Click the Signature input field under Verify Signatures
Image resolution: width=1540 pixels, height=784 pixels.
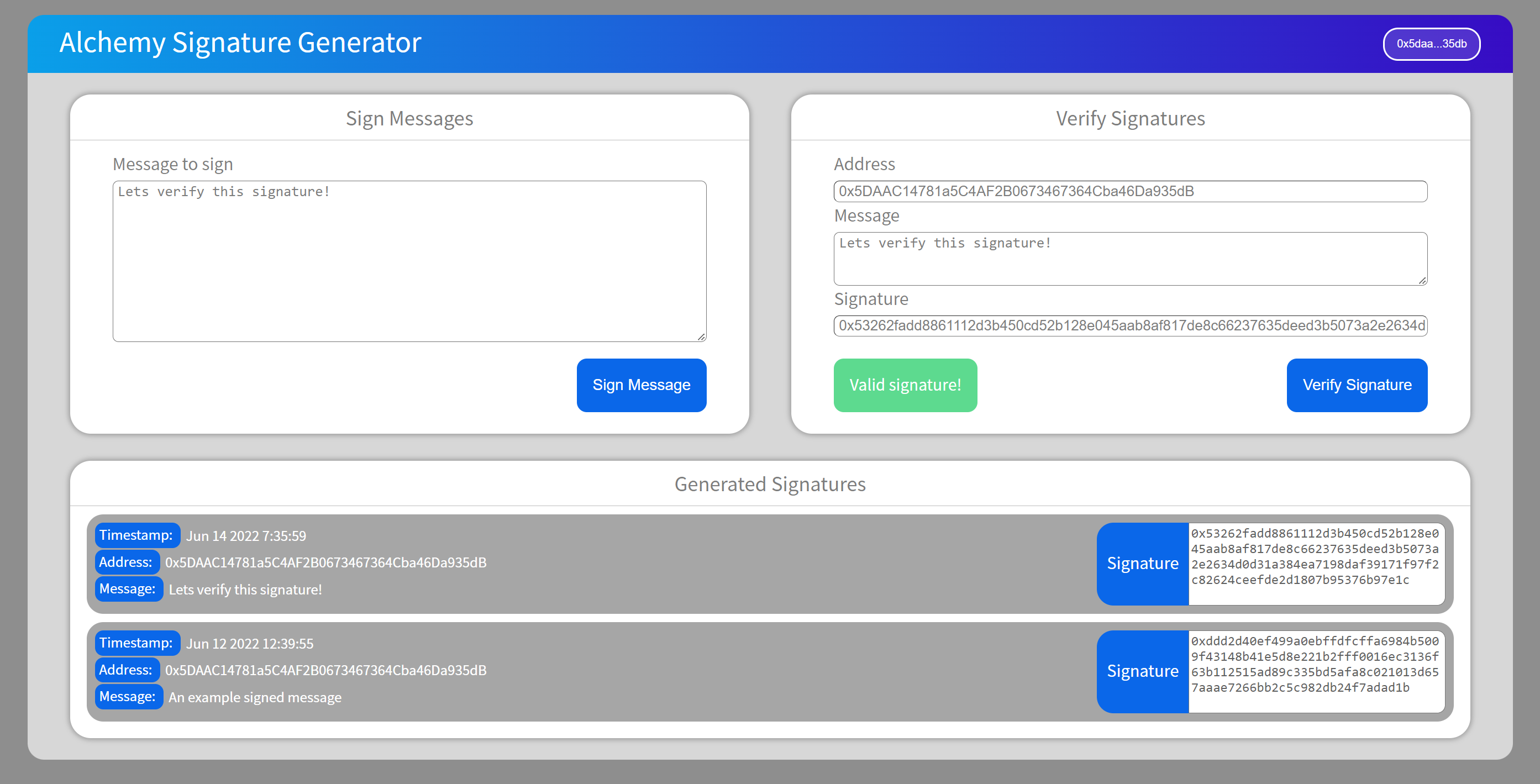coord(1130,325)
